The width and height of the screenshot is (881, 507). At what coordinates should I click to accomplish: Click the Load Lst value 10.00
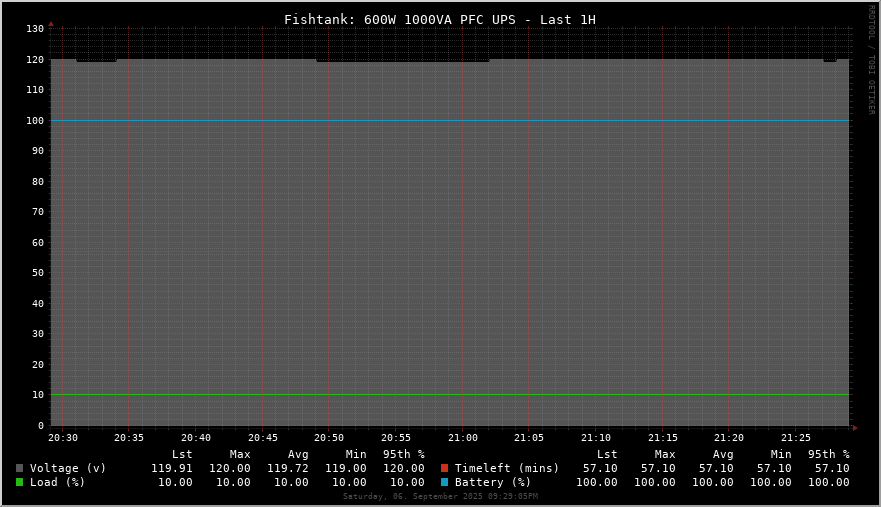click(x=175, y=482)
